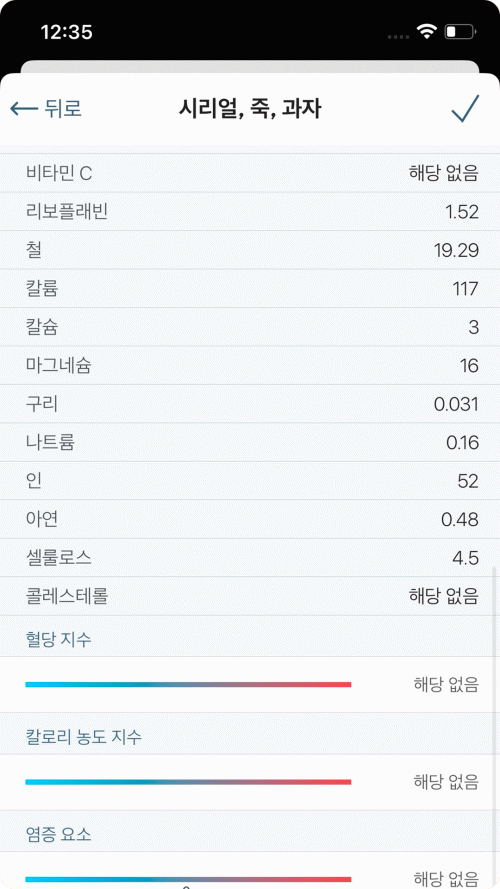The height and width of the screenshot is (889, 500).
Task: Tap the battery status icon
Action: point(460,32)
